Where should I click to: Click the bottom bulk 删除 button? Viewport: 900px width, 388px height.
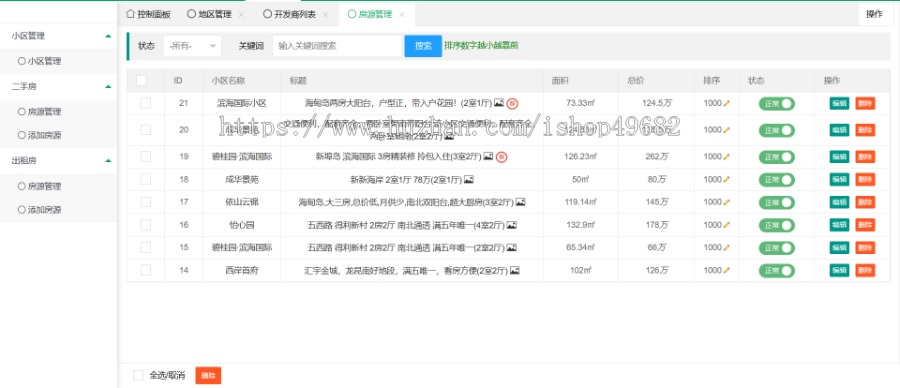coord(208,375)
